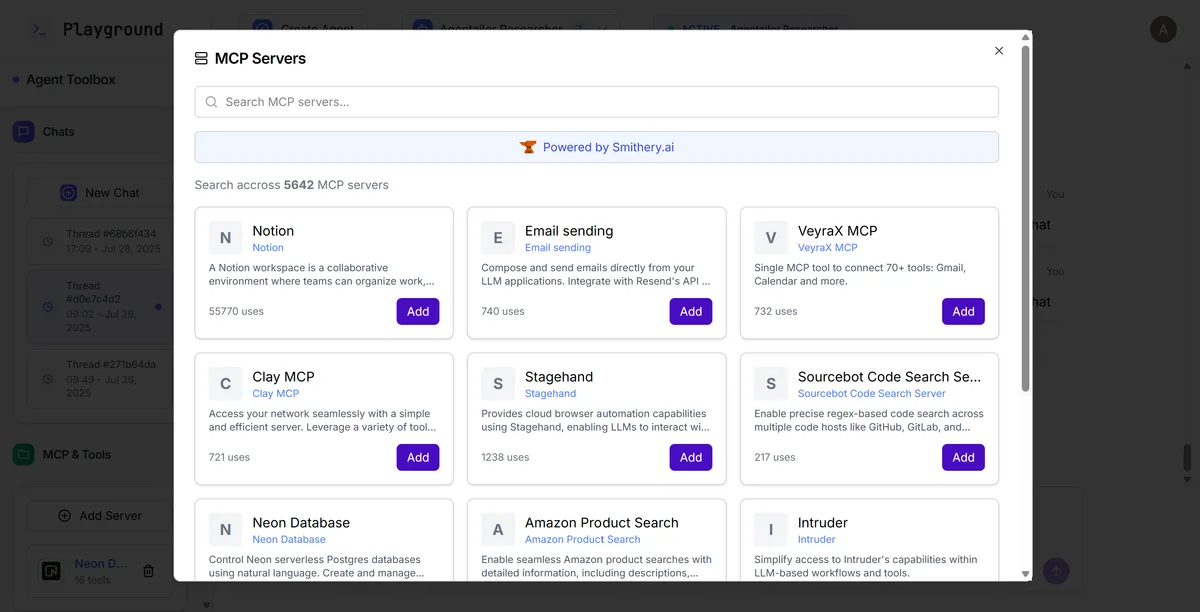Select the "740 uses" text
This screenshot has height=612, width=1200.
click(x=503, y=312)
